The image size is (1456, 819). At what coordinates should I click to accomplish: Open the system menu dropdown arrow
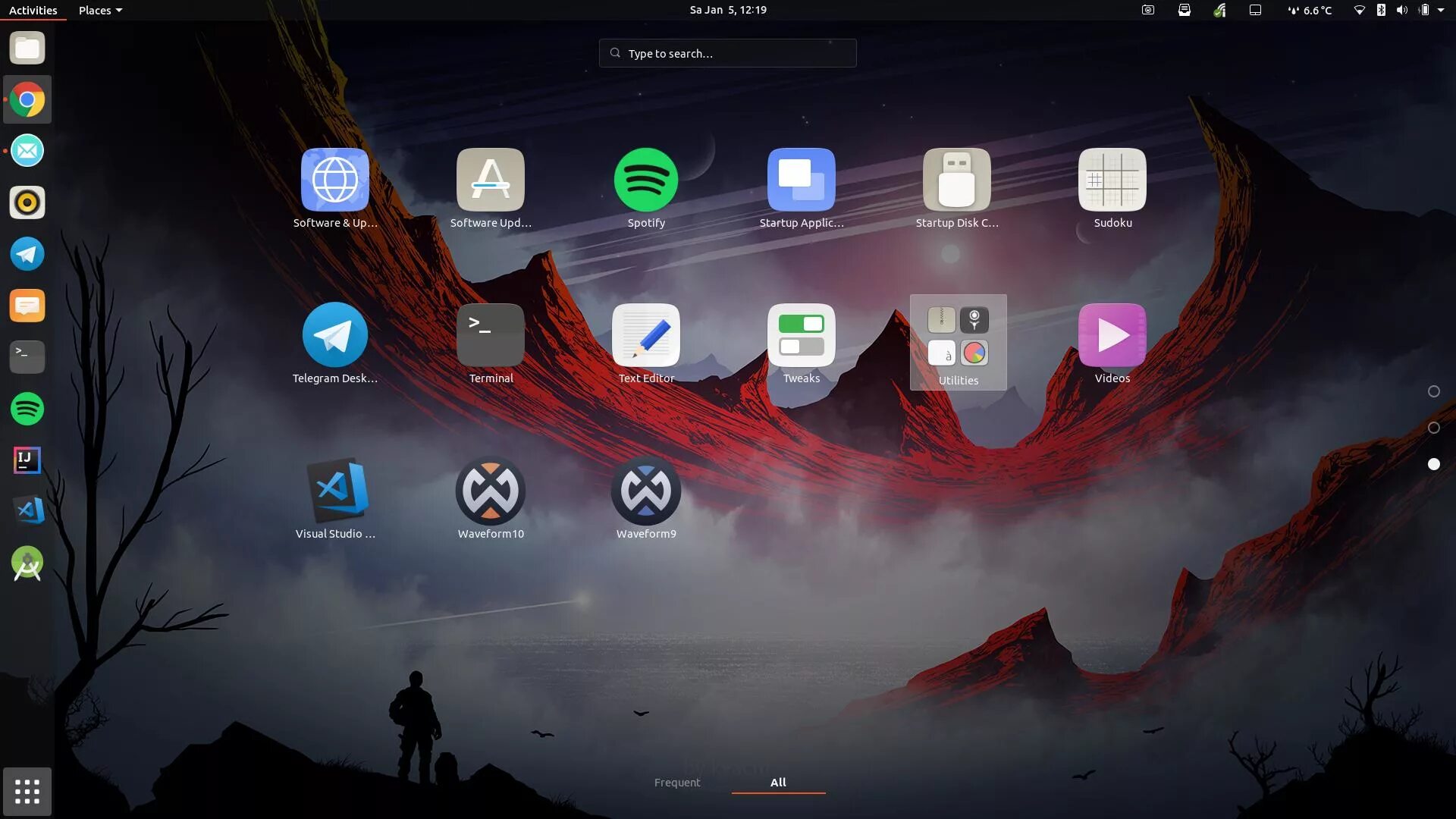pyautogui.click(x=1441, y=10)
